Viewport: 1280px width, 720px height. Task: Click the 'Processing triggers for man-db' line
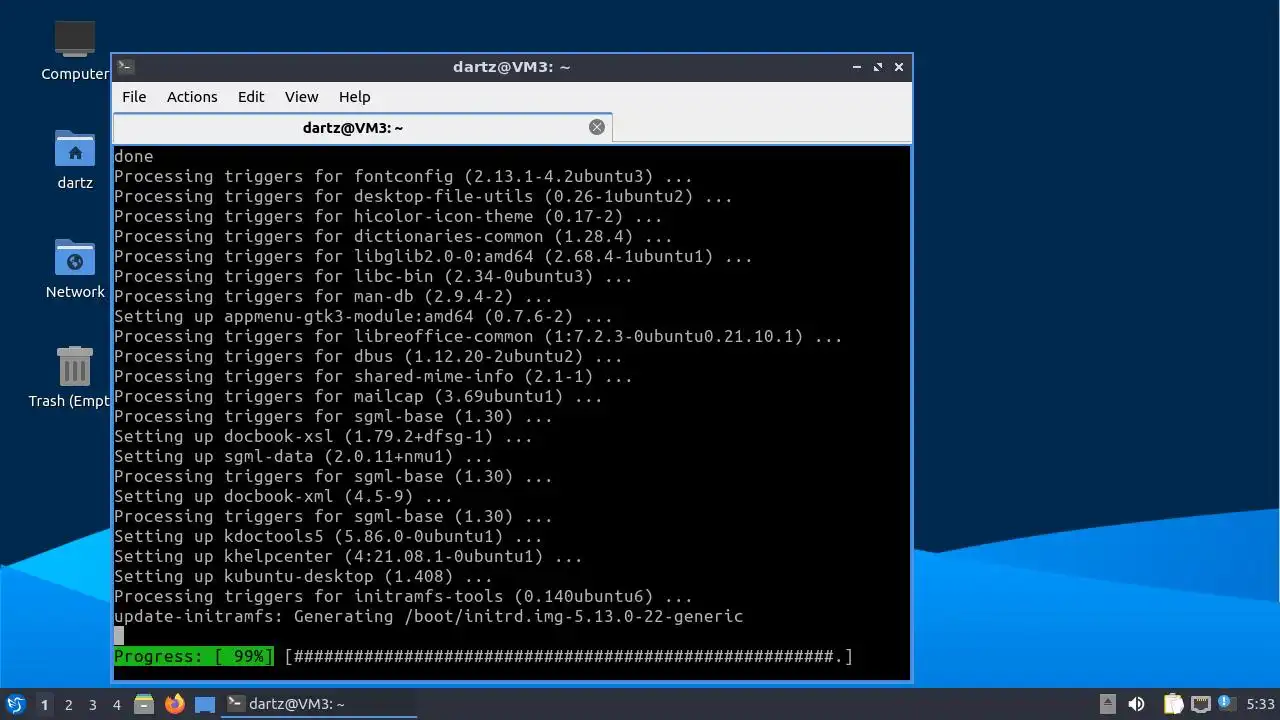click(x=333, y=296)
